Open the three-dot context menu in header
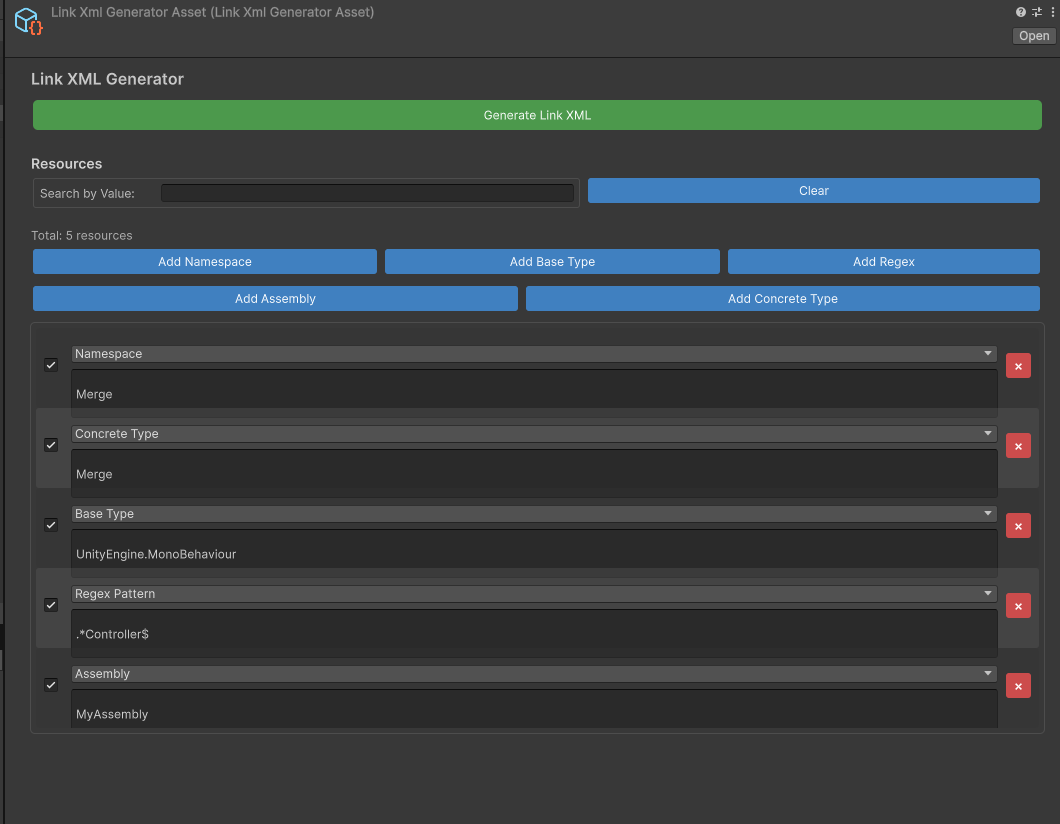The image size is (1060, 824). click(1053, 12)
